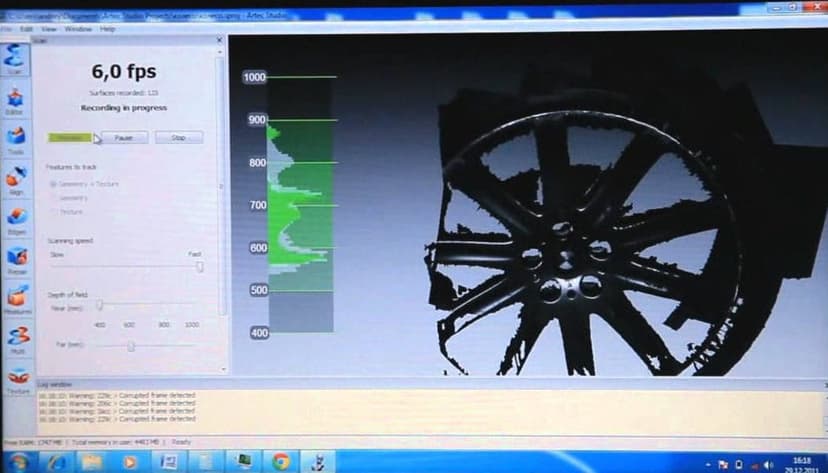Open Windows Media Player from taskbar
Viewport: 828px width, 473px height.
coord(130,462)
